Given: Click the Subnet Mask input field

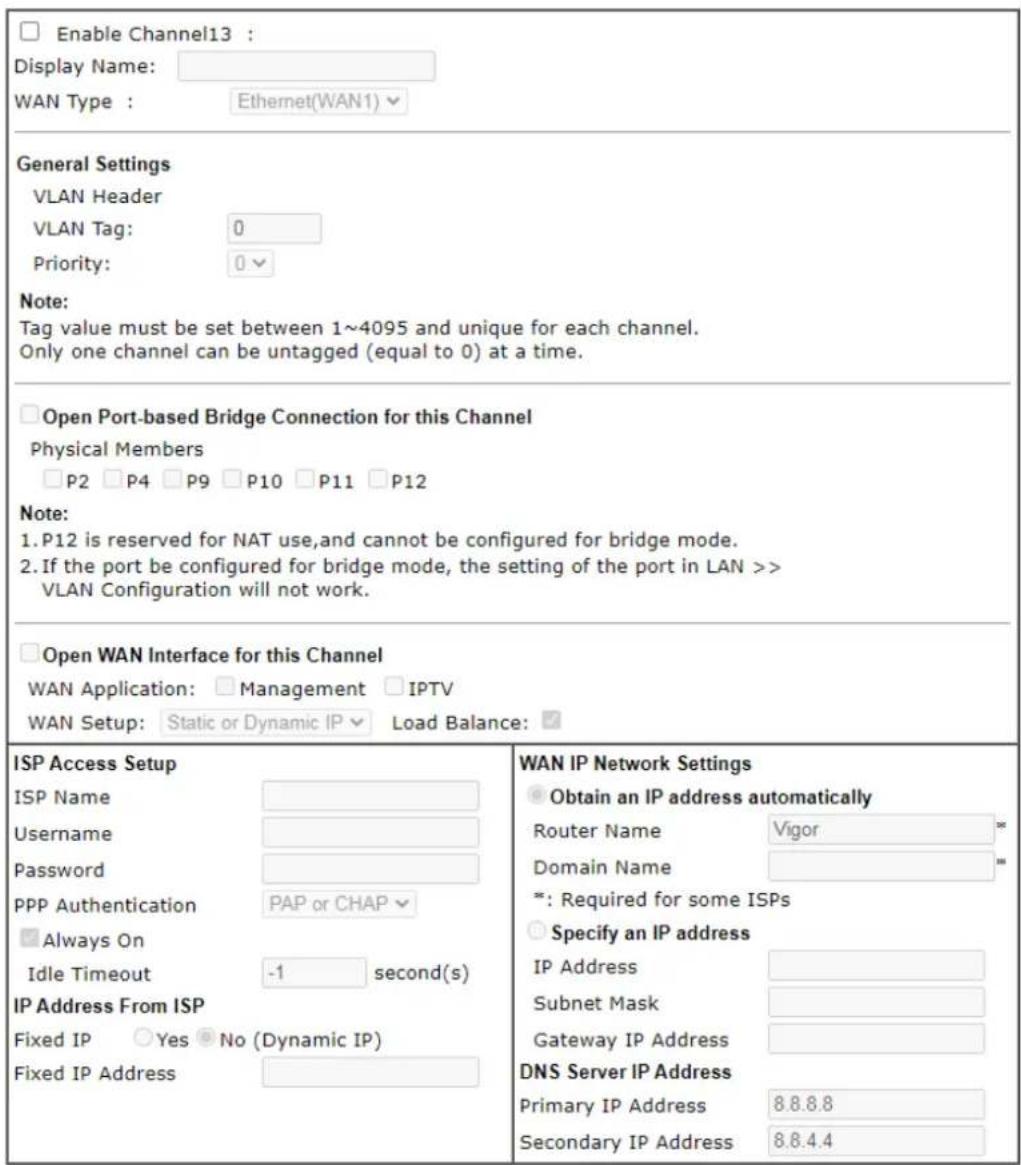Looking at the screenshot, I should (876, 1002).
